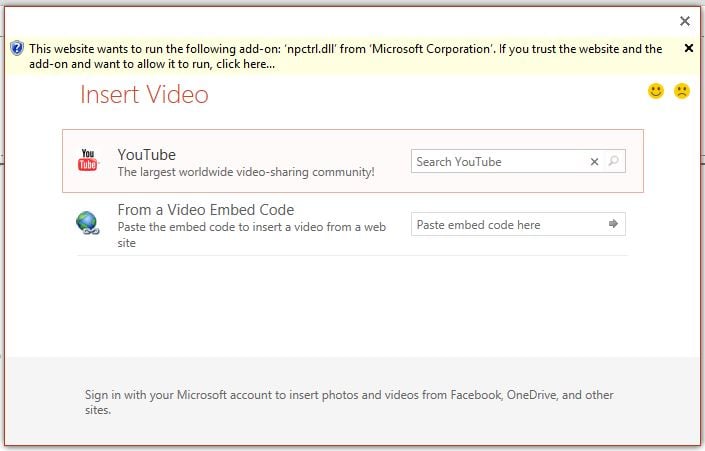
Task: Send a frown feedback face
Action: [682, 91]
